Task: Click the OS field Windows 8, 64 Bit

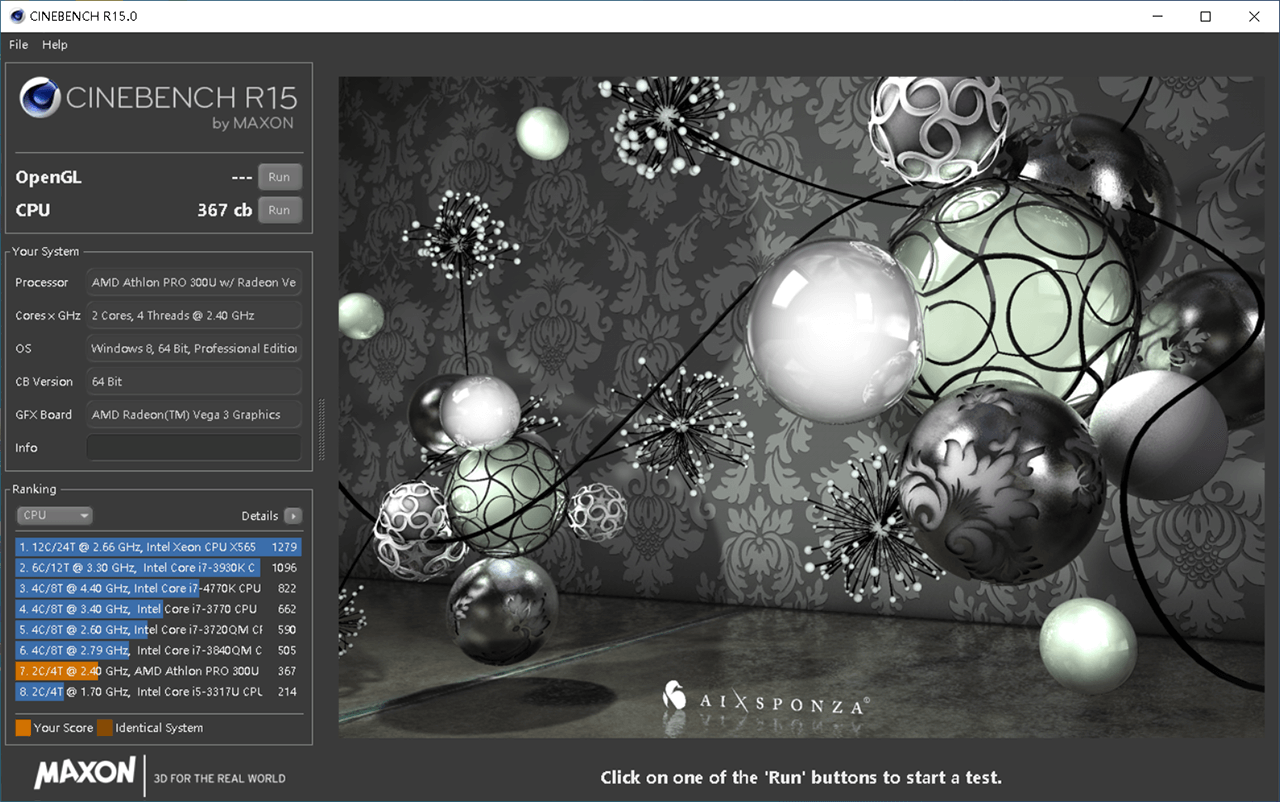Action: tap(194, 348)
